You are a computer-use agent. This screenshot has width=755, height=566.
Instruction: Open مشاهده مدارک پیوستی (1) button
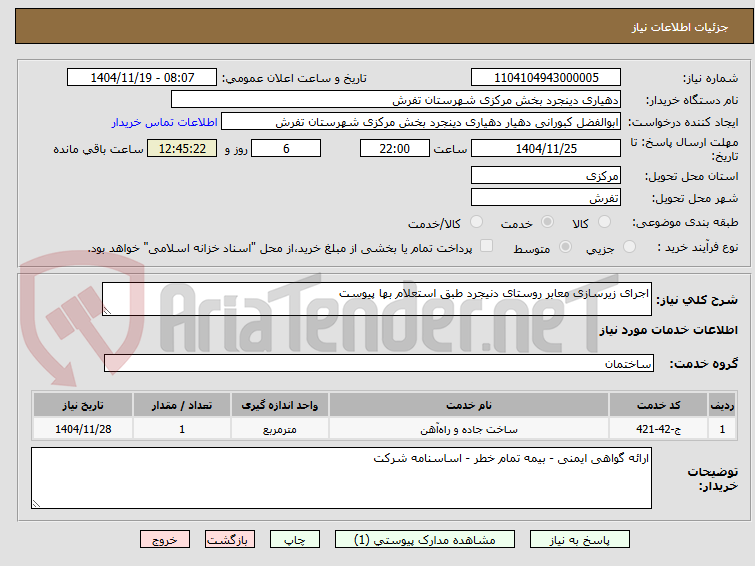425,540
